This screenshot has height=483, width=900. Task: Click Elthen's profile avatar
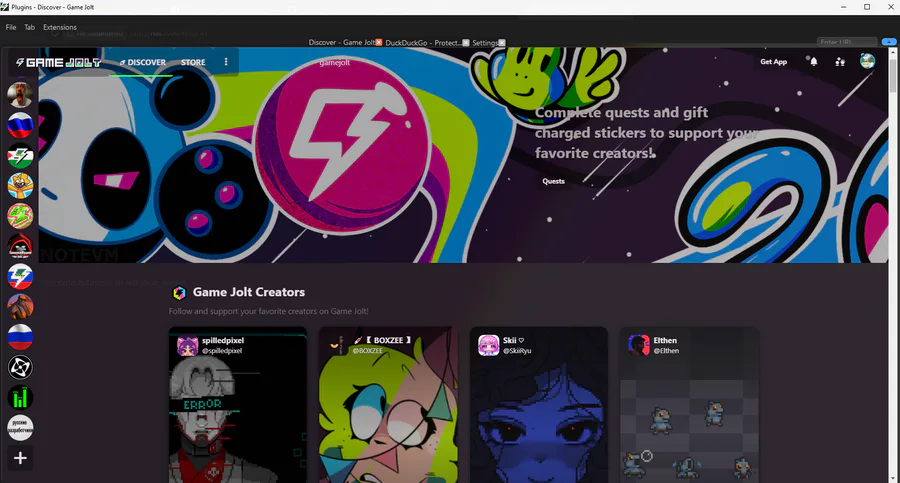[639, 346]
